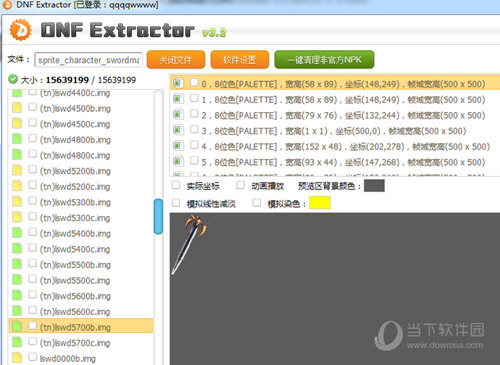Check the box next to (tn)lswd4500b.img
This screenshot has width=500, height=365.
coord(32,107)
